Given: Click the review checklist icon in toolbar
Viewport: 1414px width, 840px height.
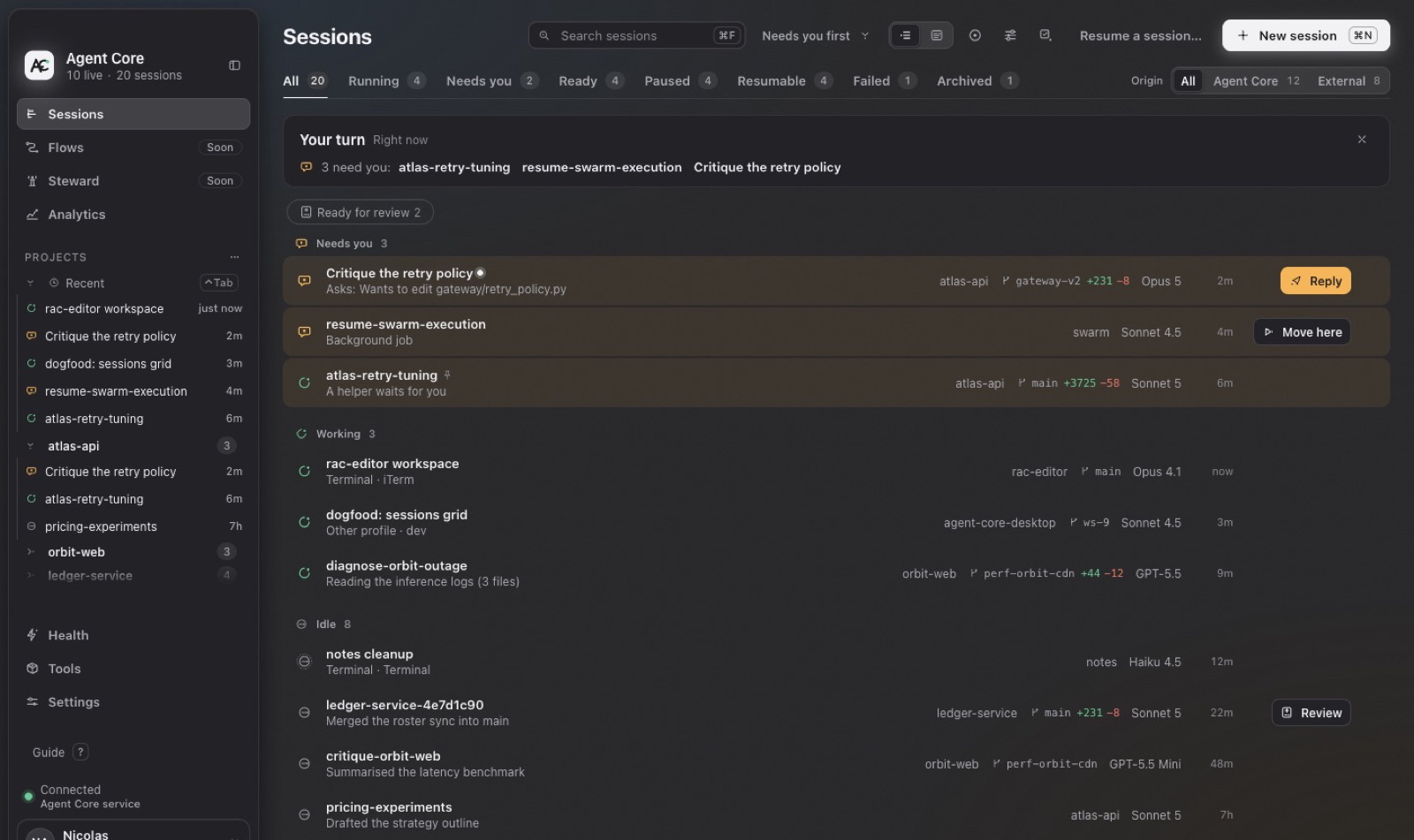Looking at the screenshot, I should click(1045, 35).
